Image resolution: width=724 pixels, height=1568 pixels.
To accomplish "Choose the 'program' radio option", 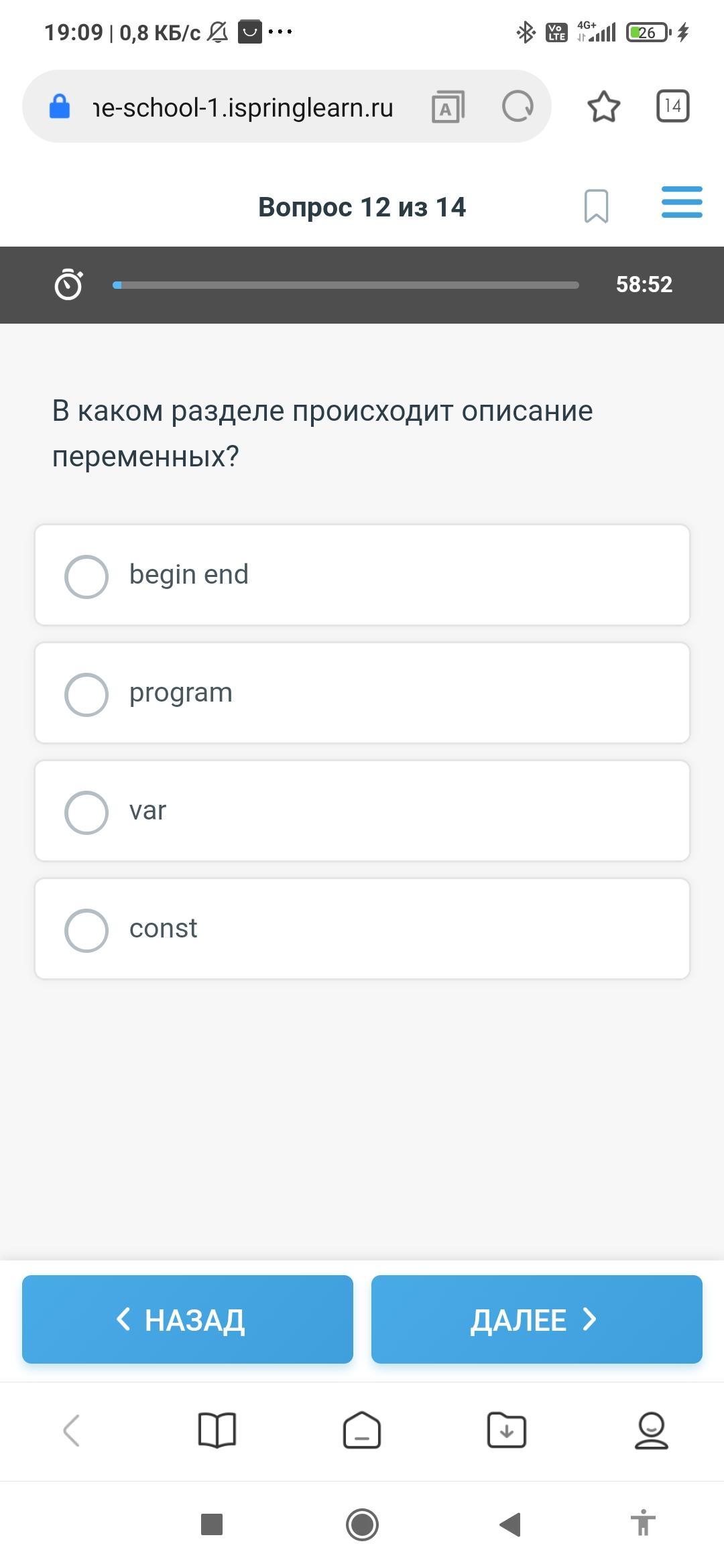I will [86, 694].
